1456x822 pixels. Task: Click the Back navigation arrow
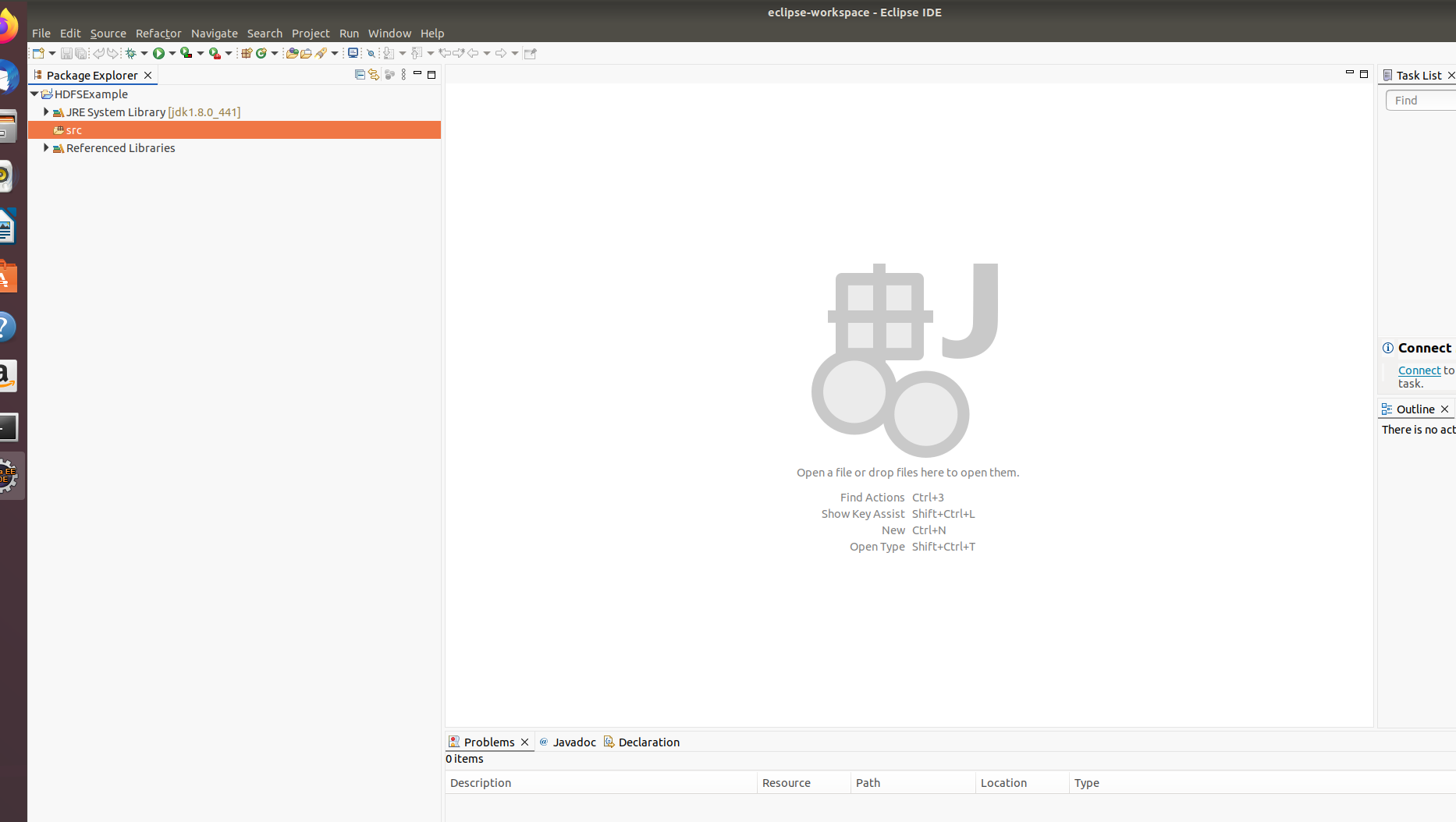click(473, 53)
